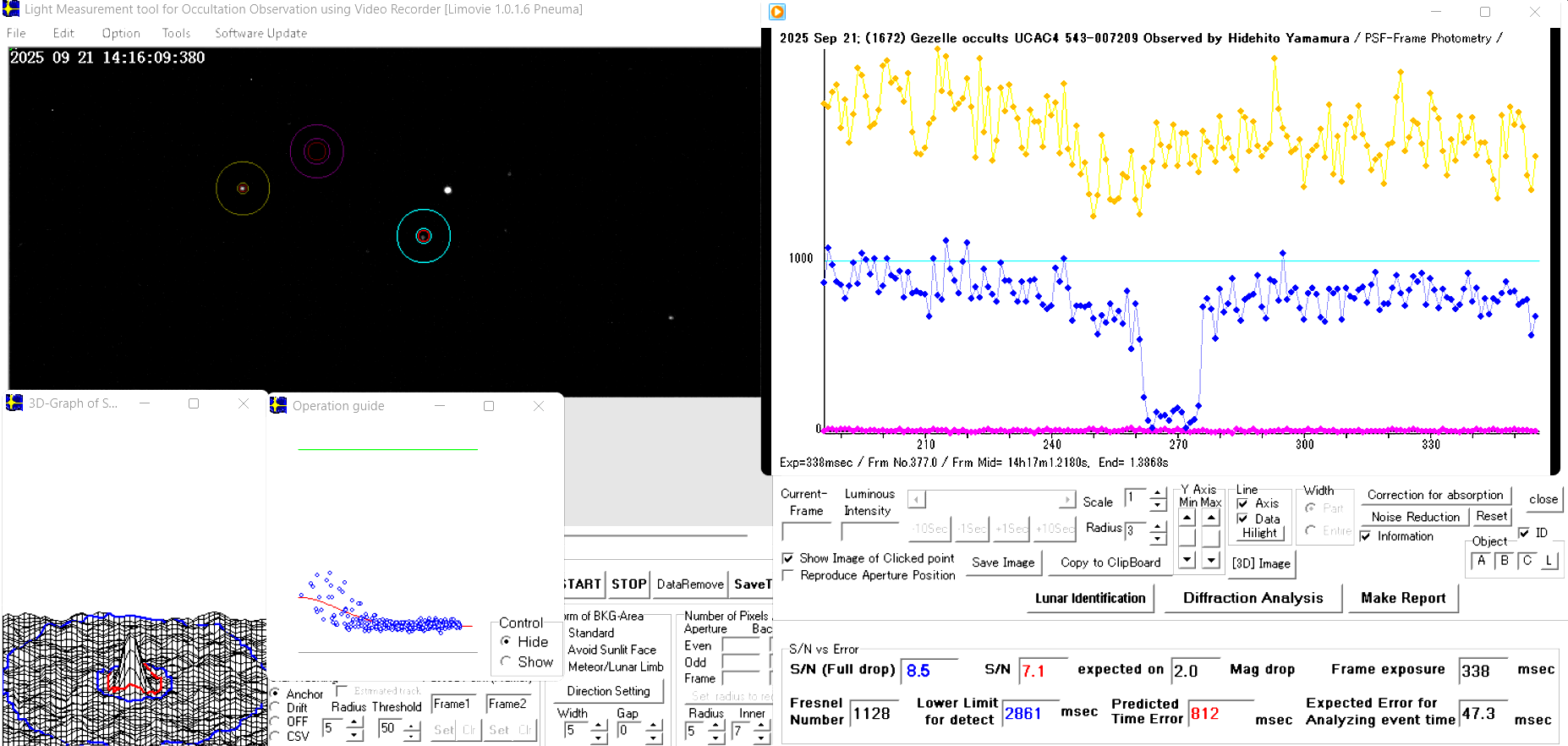The image size is (1568, 746).
Task: Uncheck the Information checkbox
Action: point(1365,536)
